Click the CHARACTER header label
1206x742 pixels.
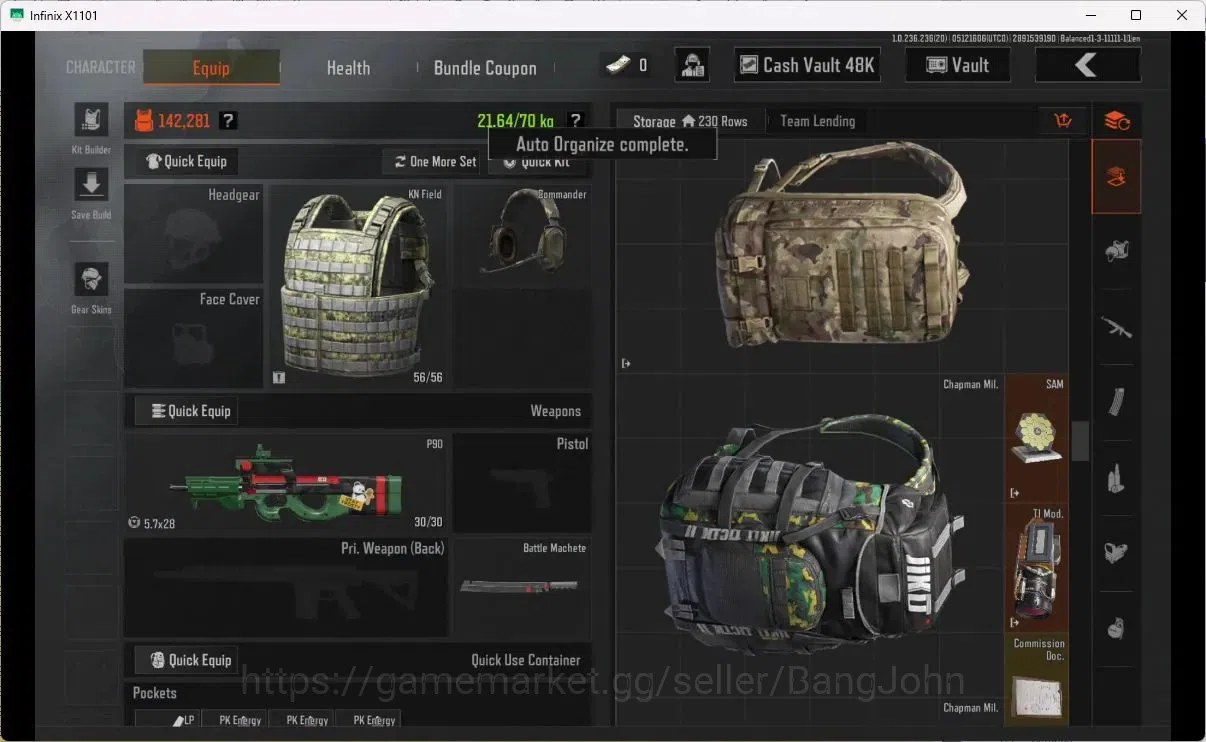[100, 67]
